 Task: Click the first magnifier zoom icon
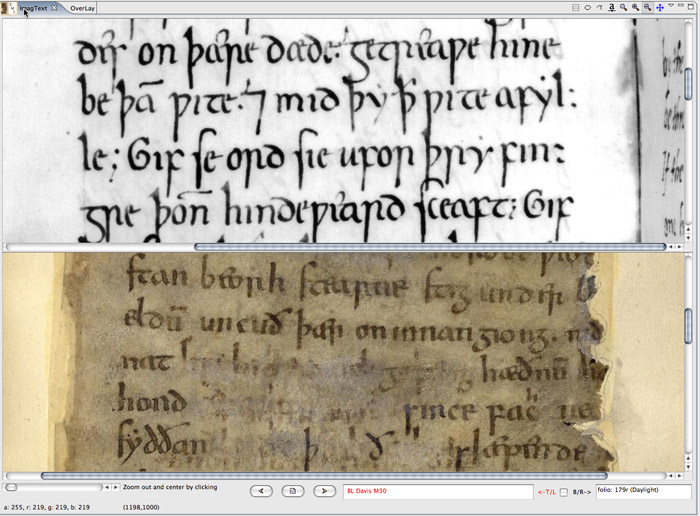pos(624,8)
